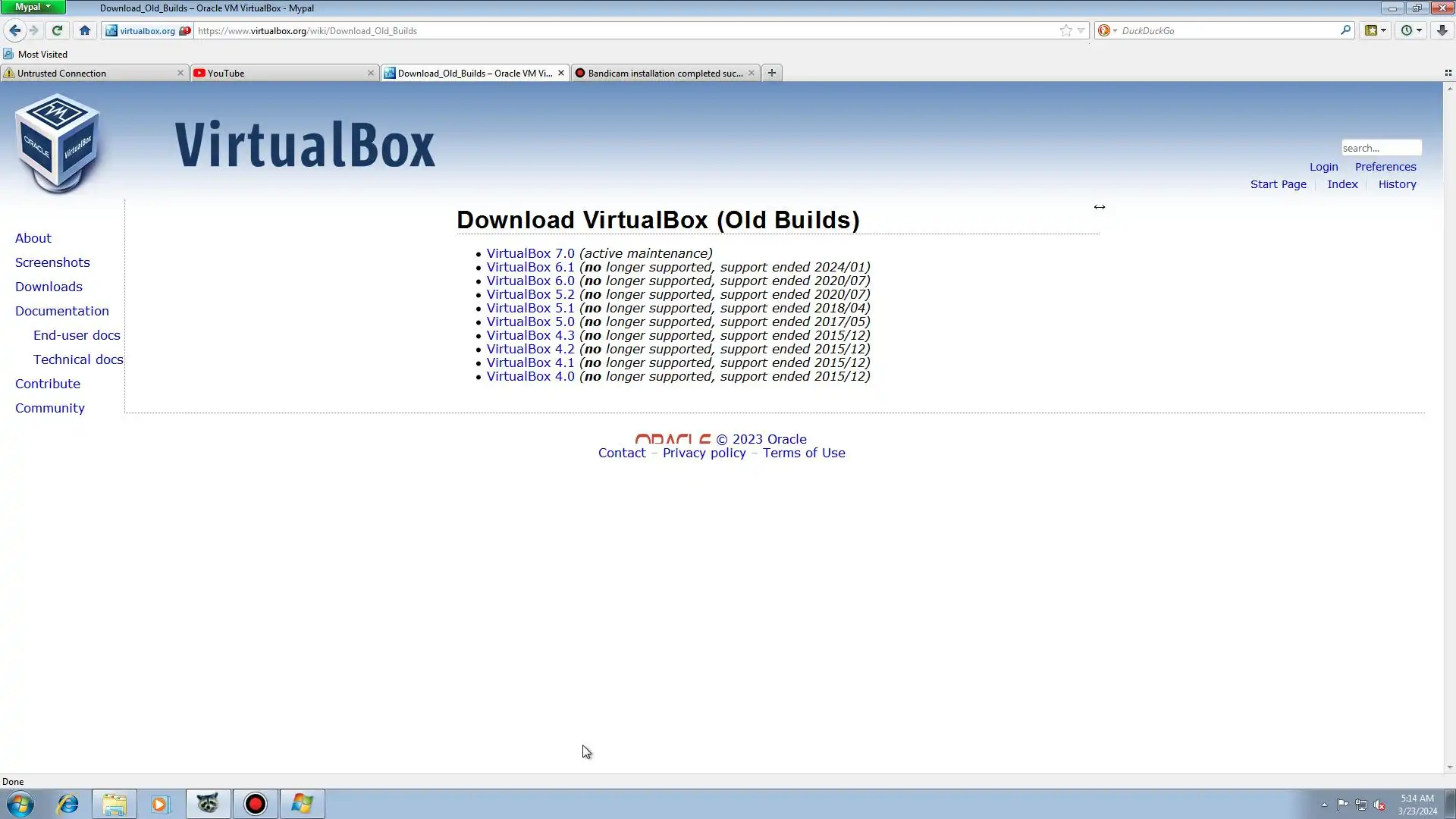Open the search engine selector dropdown
The width and height of the screenshot is (1456, 819).
point(1107,30)
